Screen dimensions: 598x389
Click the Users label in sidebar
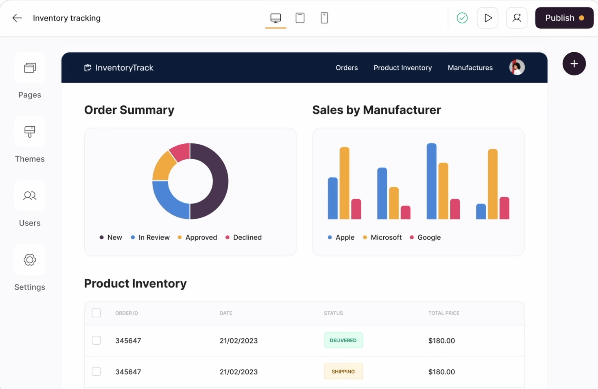point(30,223)
